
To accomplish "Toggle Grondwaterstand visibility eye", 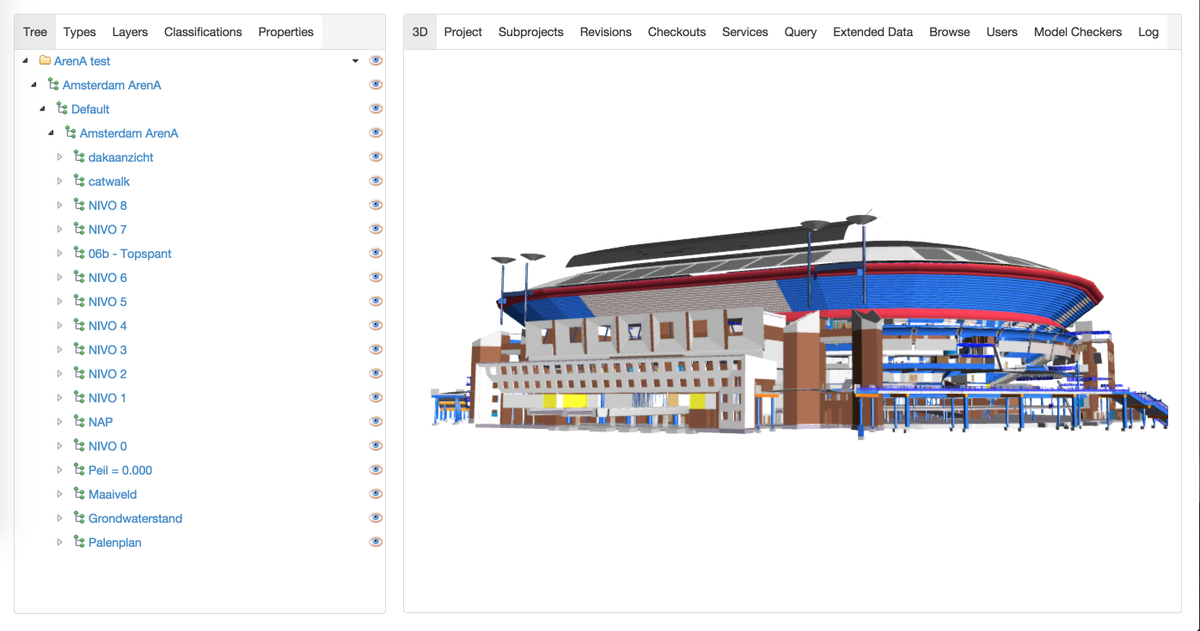I will tap(376, 517).
